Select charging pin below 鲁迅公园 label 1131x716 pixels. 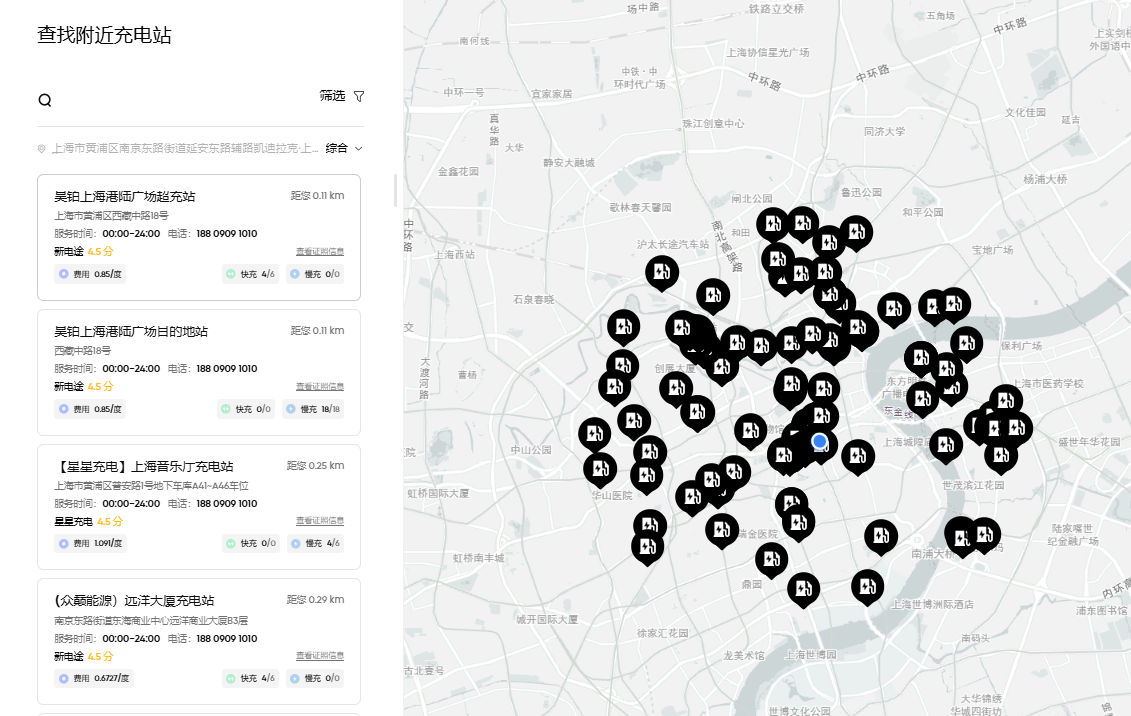856,233
